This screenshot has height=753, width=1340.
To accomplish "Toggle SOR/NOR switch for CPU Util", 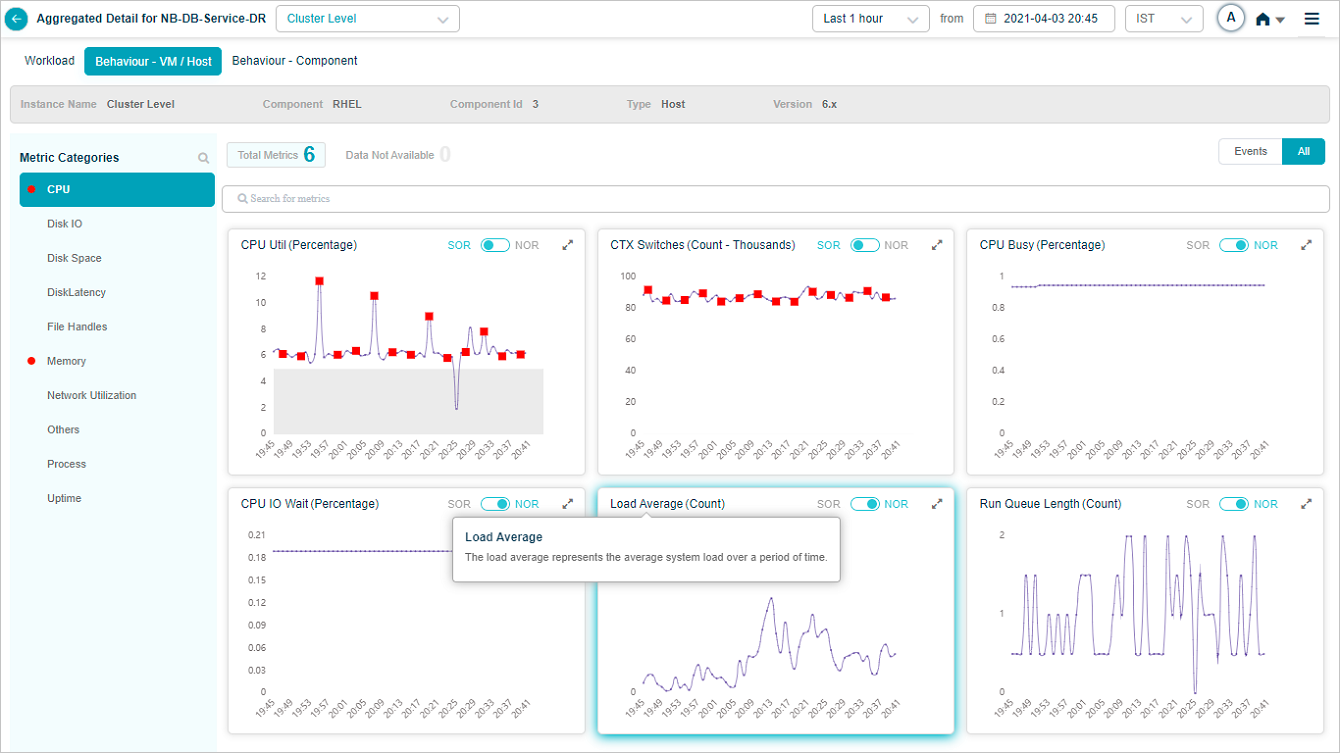I will point(495,245).
